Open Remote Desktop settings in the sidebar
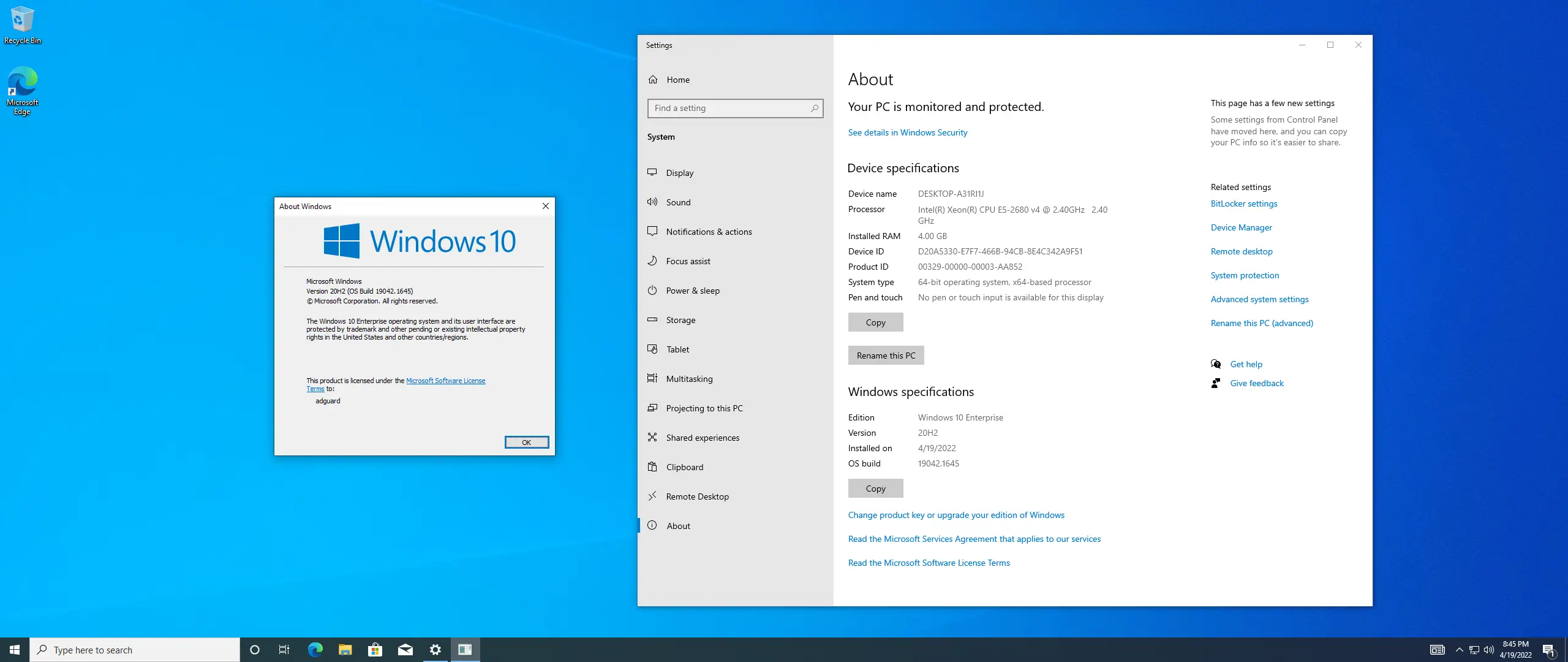 click(698, 496)
